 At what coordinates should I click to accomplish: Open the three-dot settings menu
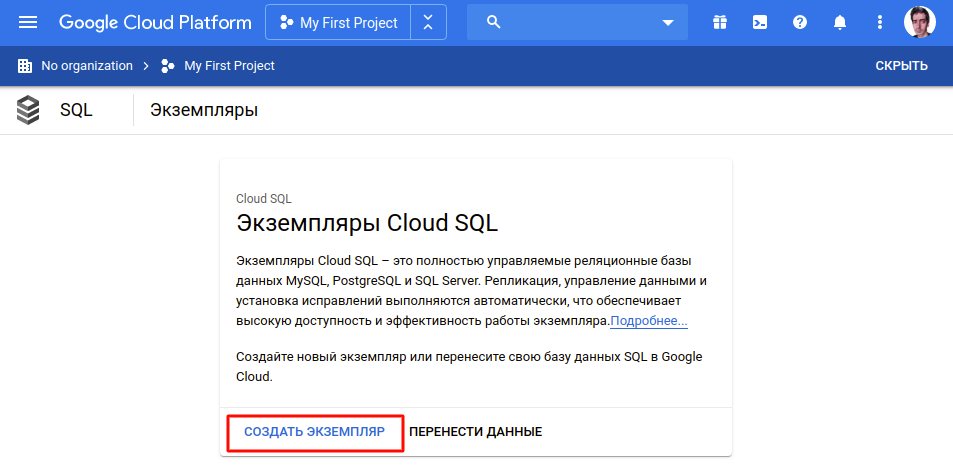pyautogui.click(x=880, y=22)
